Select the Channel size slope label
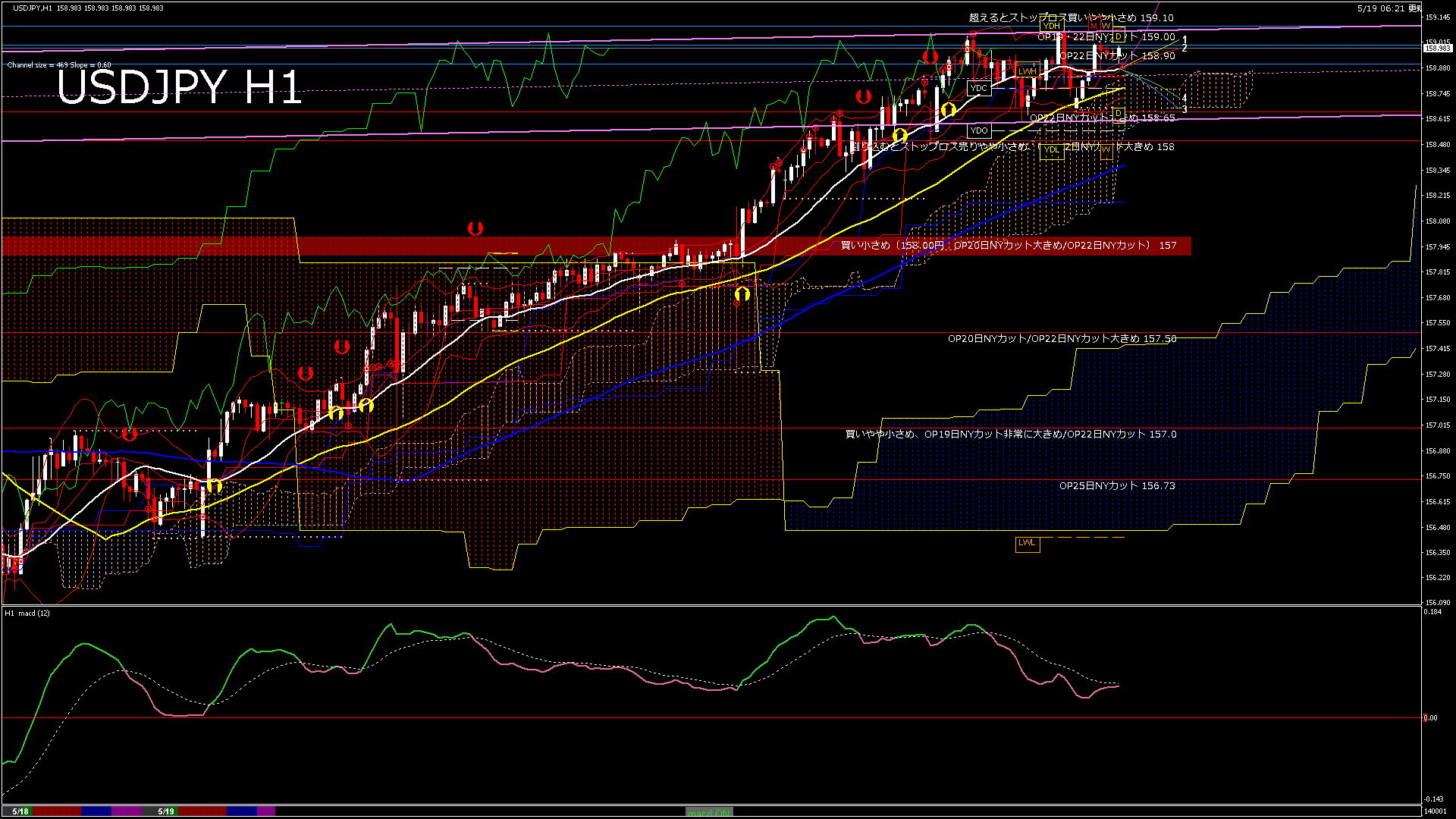This screenshot has width=1456, height=819. tap(59, 65)
